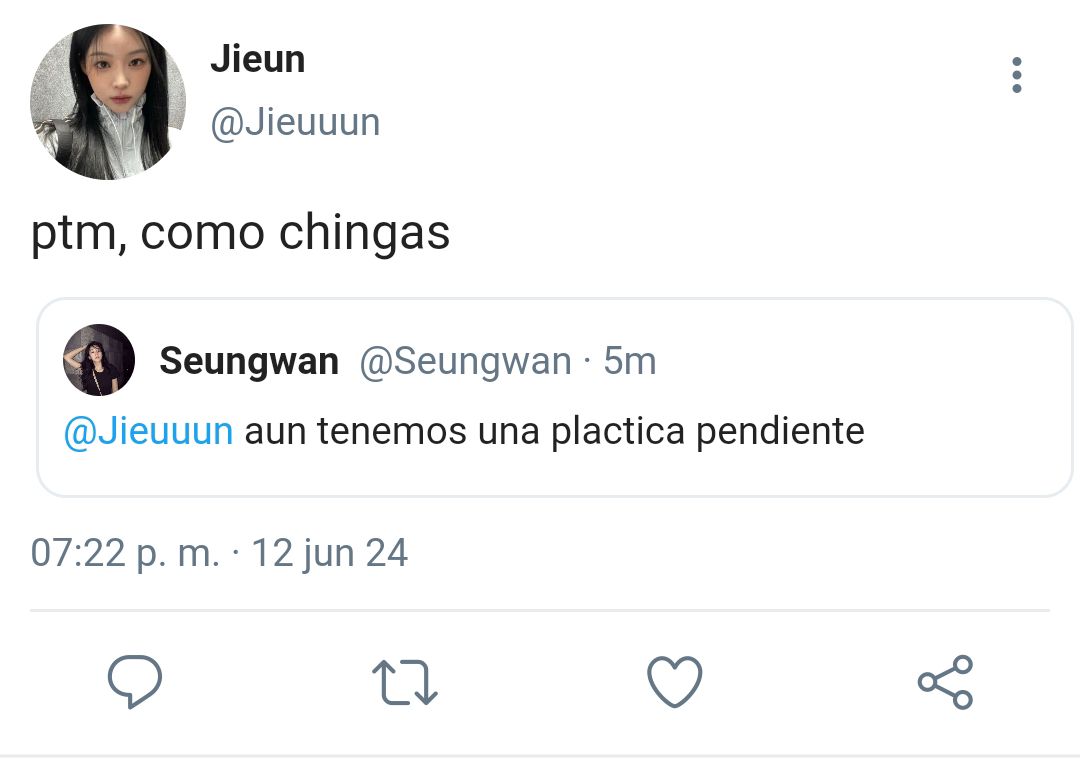Tap the retweet arrows icon
This screenshot has height=774, width=1080.
(405, 682)
